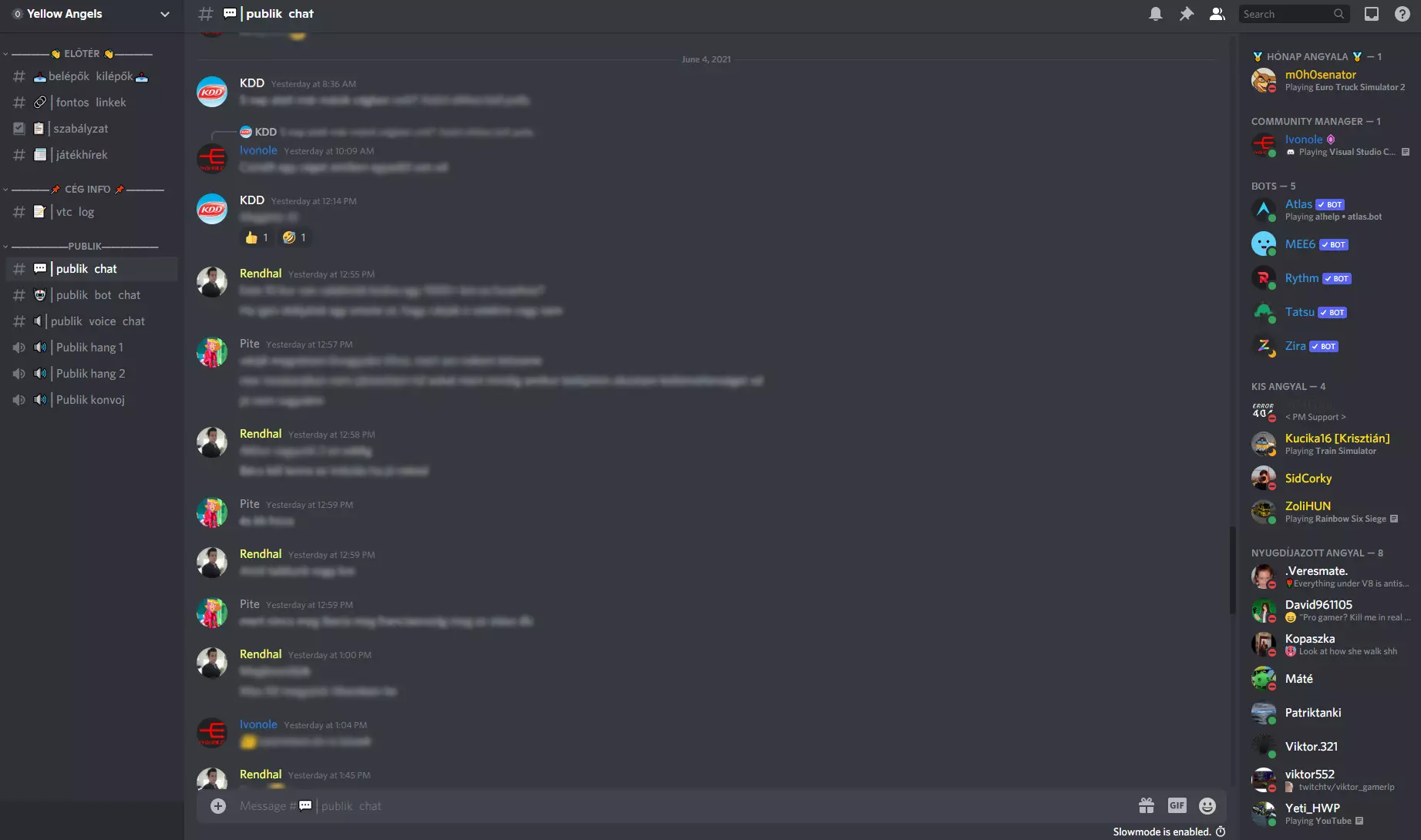Open the inbox icon
1421x840 pixels.
coord(1371,14)
